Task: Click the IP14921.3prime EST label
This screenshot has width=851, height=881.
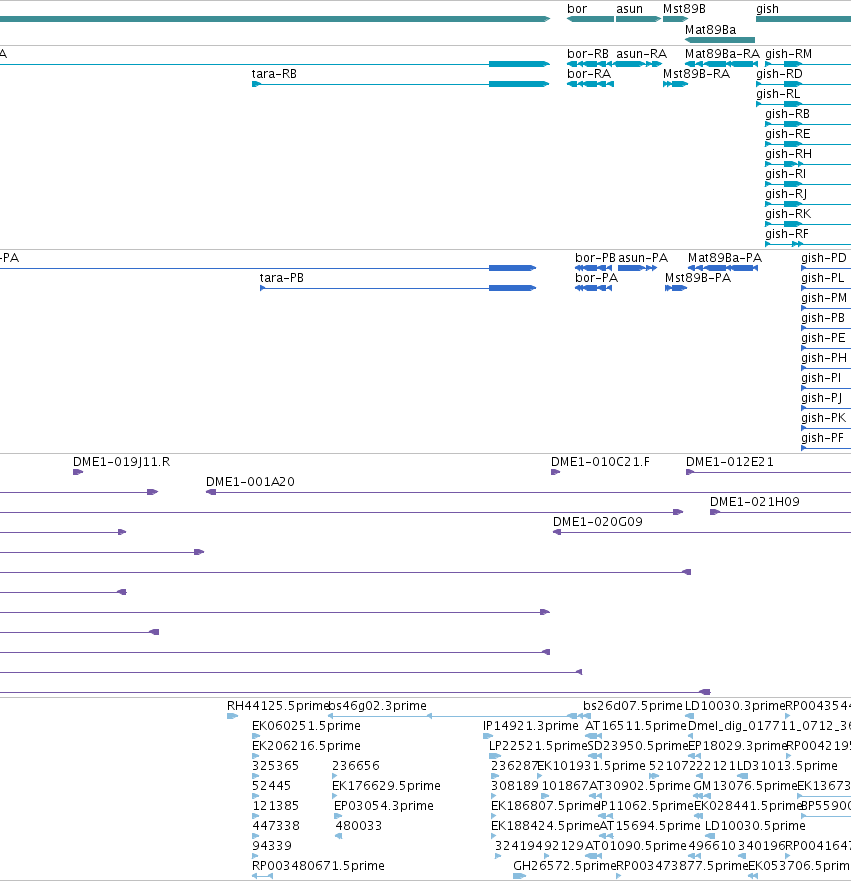Action: click(x=531, y=726)
